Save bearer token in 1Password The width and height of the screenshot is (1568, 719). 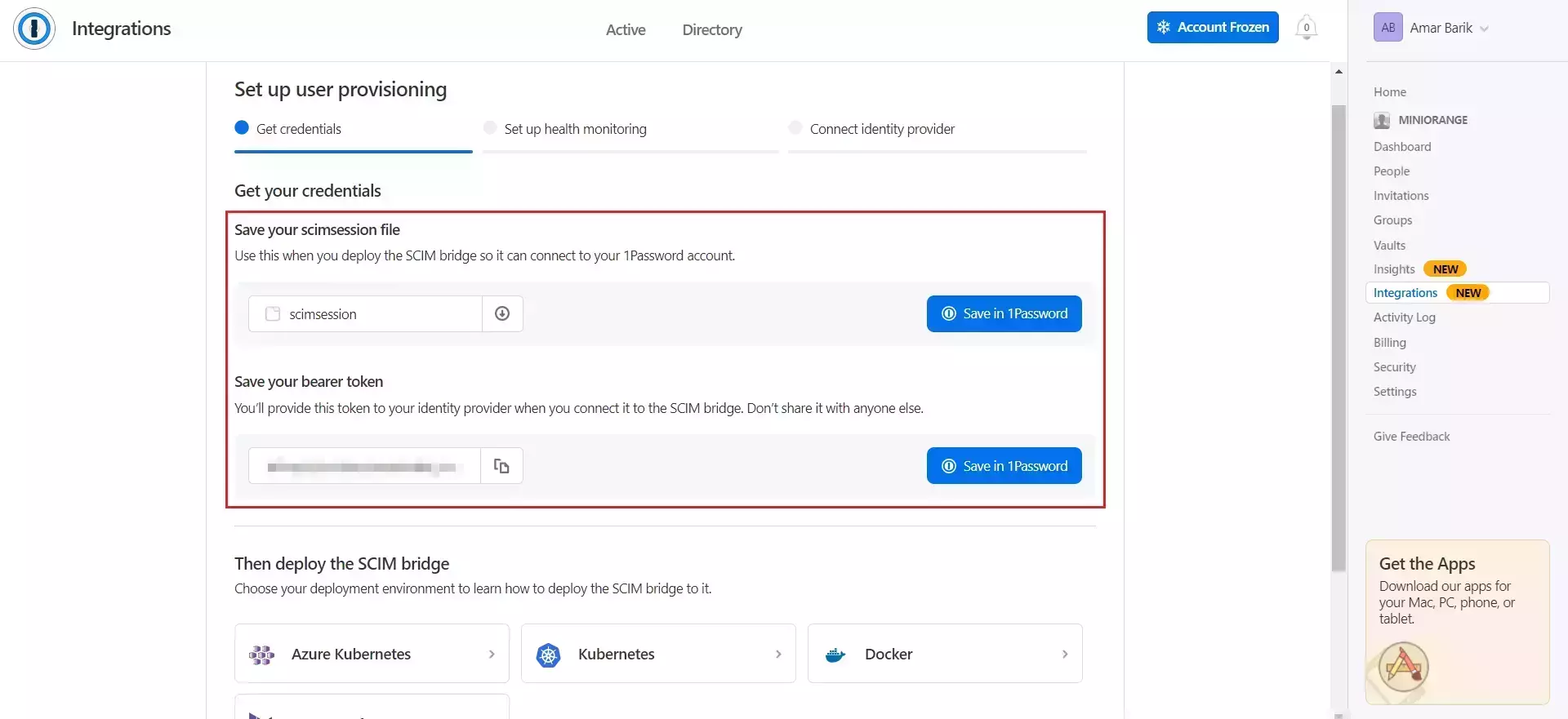click(1004, 466)
